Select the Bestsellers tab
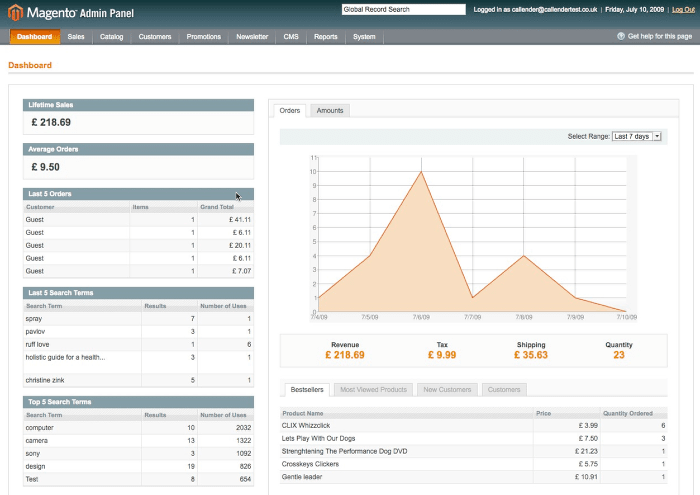The image size is (700, 495). pos(306,389)
